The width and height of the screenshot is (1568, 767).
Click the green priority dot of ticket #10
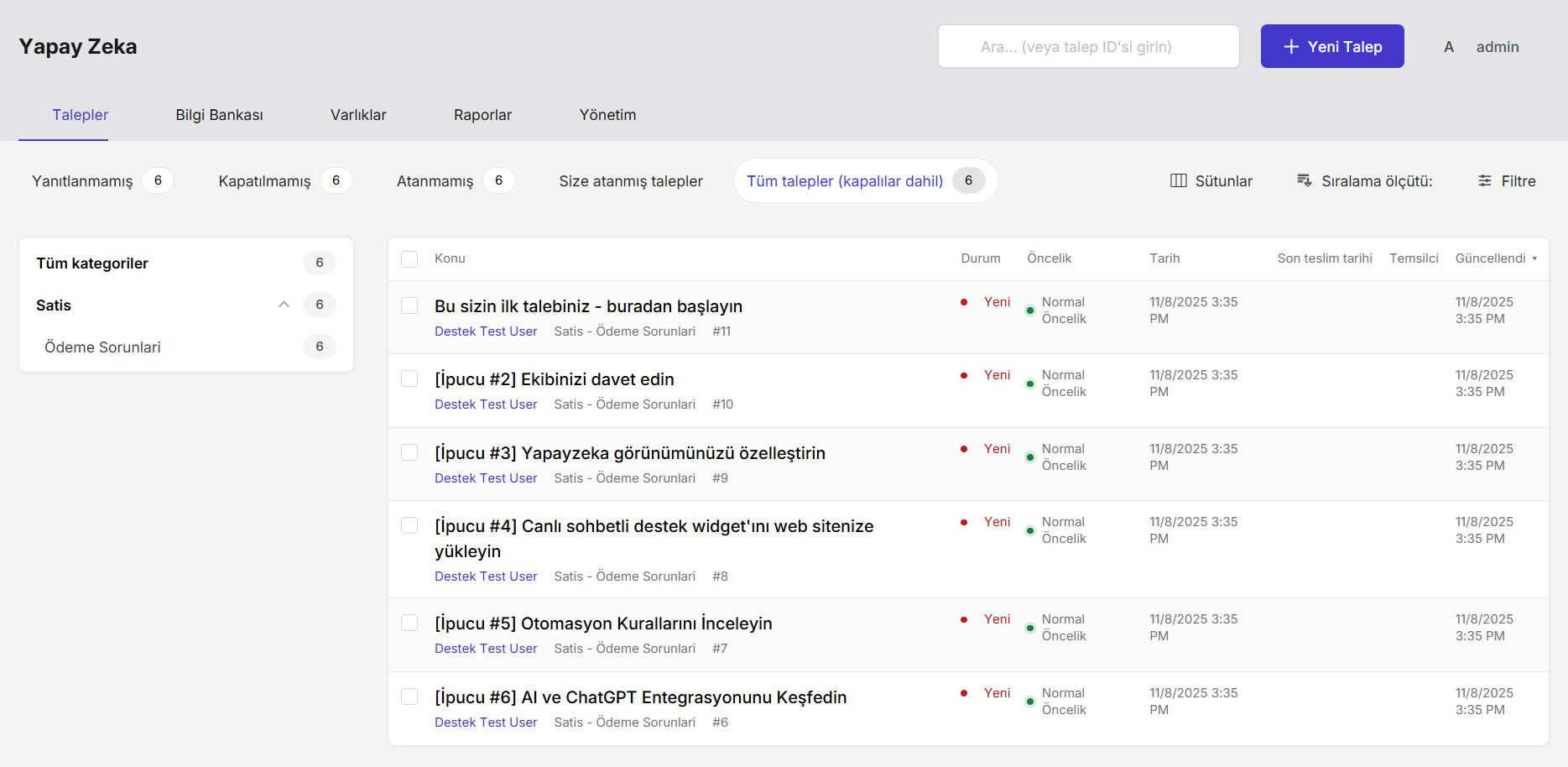point(1029,384)
